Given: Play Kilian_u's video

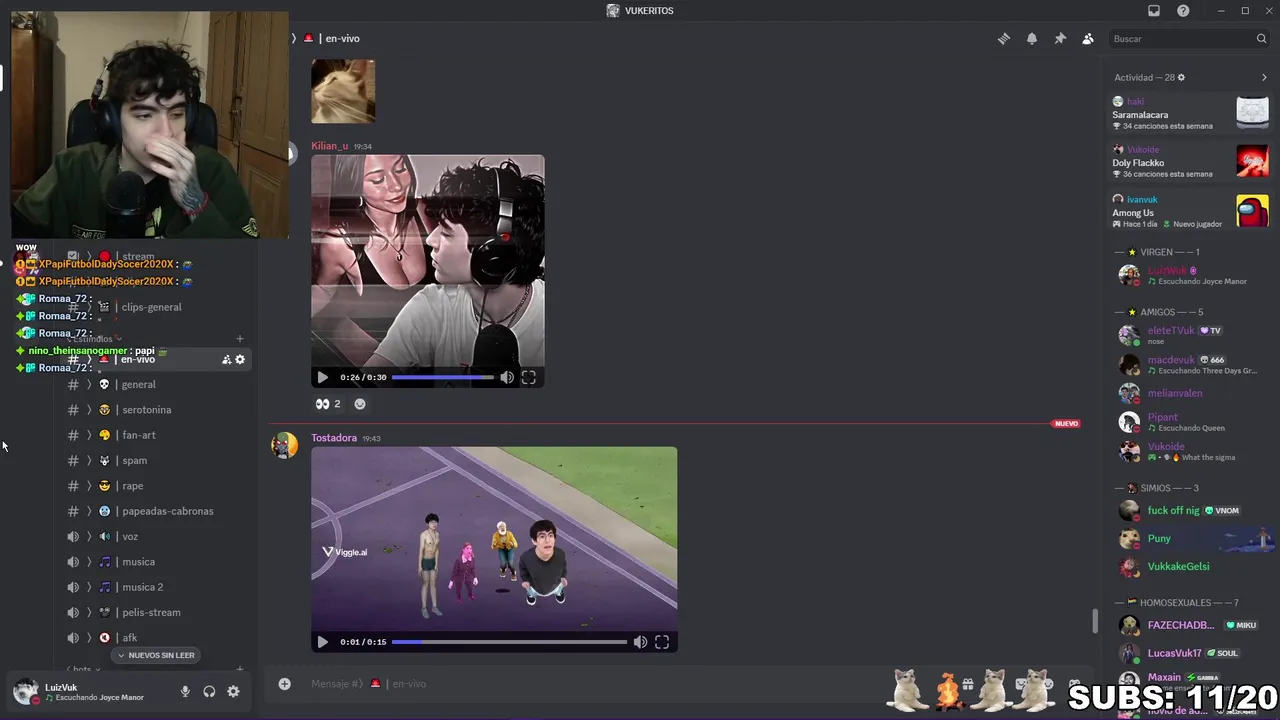Looking at the screenshot, I should [x=322, y=377].
